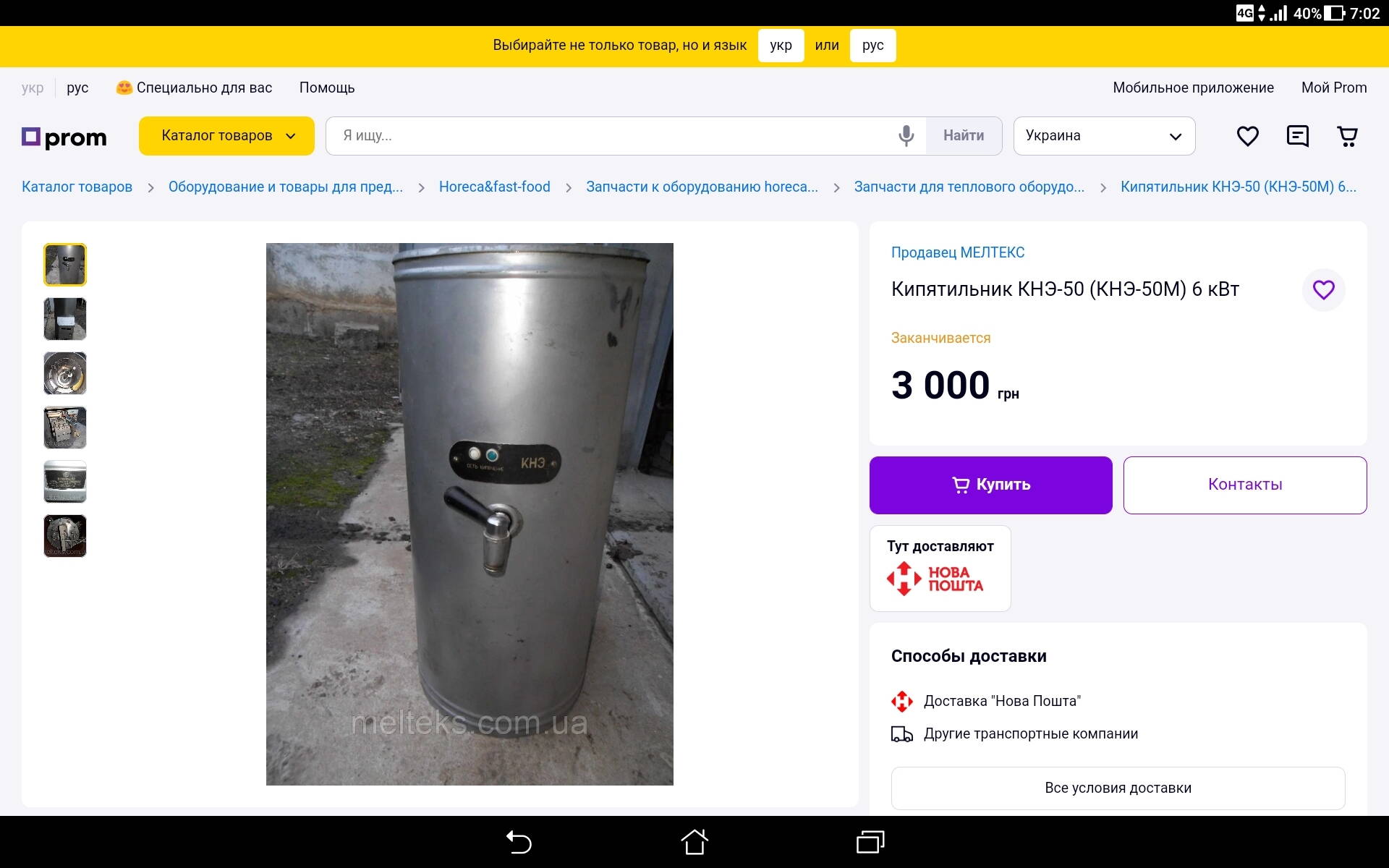Image resolution: width=1389 pixels, height=868 pixels.
Task: Select the second product thumbnail
Action: [x=65, y=319]
